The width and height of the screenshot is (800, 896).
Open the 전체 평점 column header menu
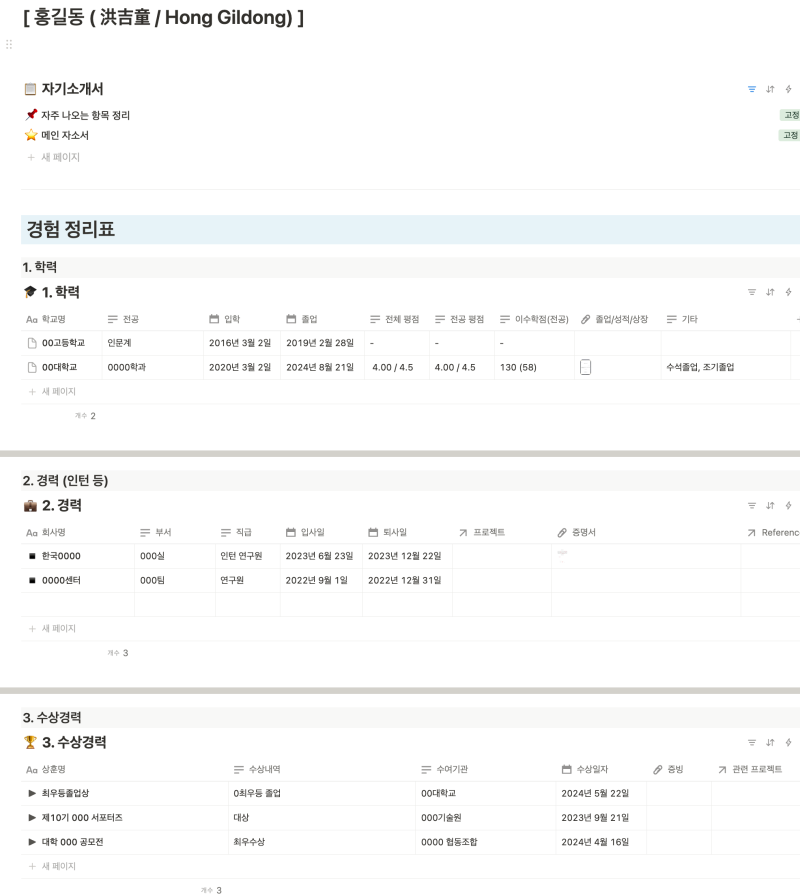point(395,319)
